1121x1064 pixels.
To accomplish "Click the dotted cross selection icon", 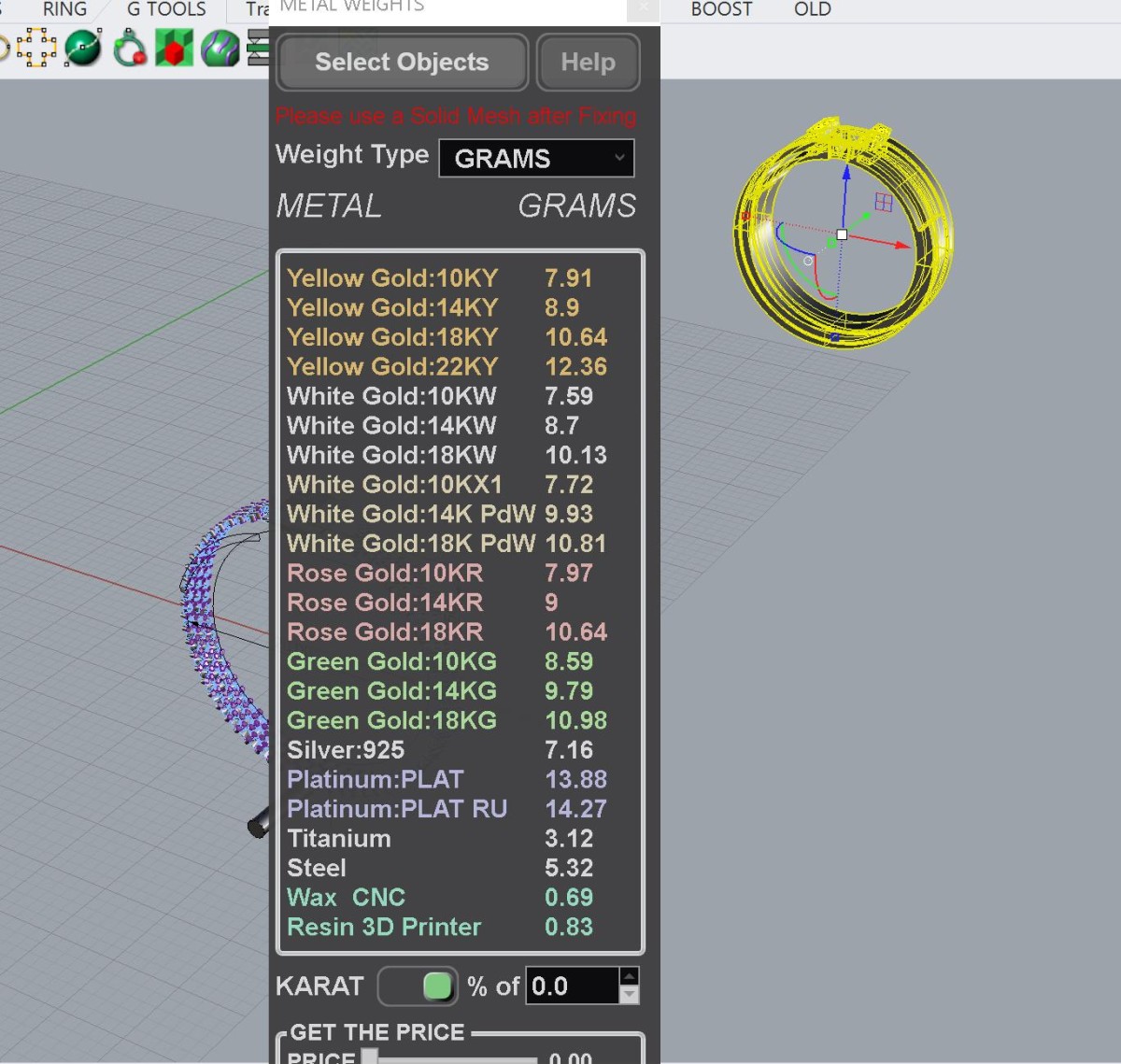I will [x=36, y=48].
